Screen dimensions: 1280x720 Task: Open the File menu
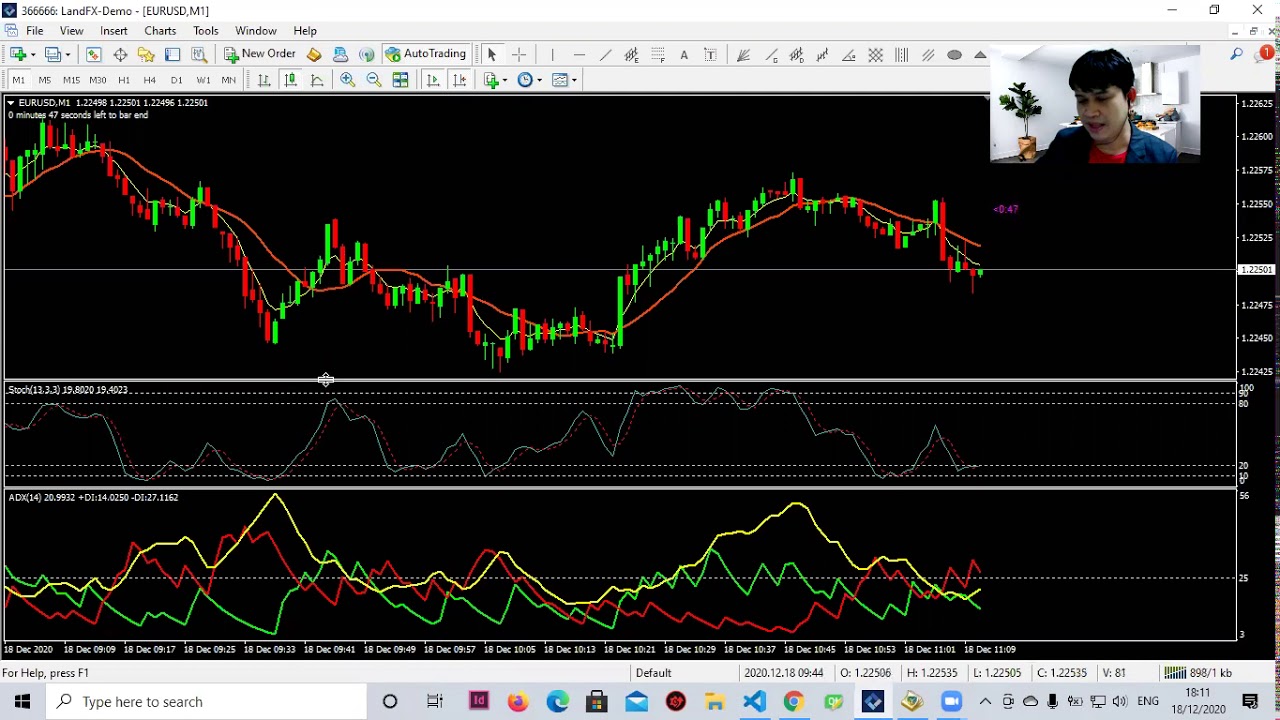pyautogui.click(x=34, y=31)
